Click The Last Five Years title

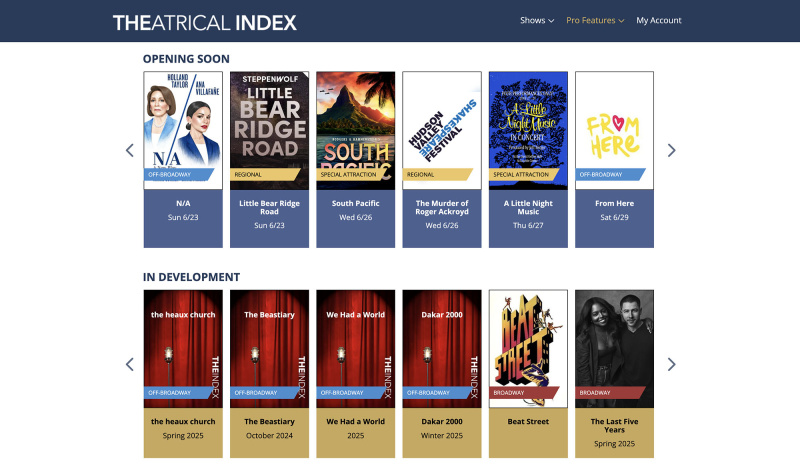(614, 426)
